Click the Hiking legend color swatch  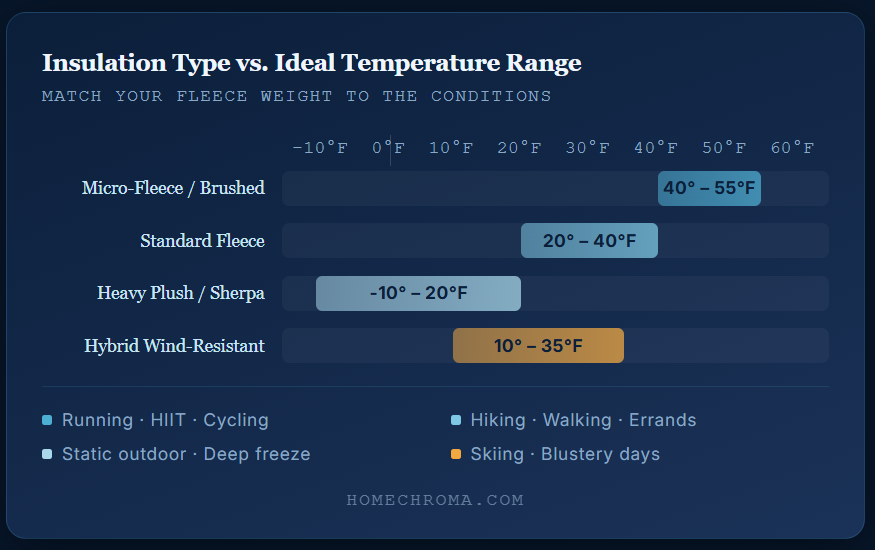[x=456, y=420]
